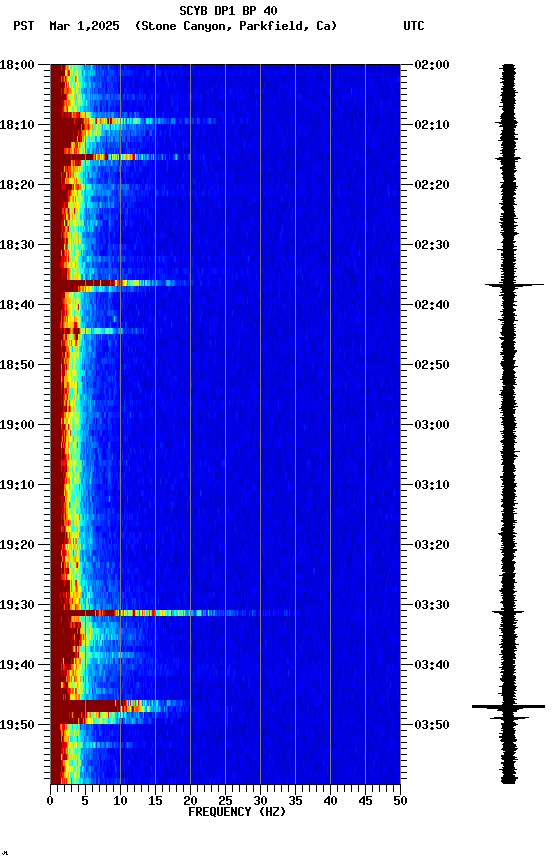The height and width of the screenshot is (864, 552).
Task: Click the 03:30 UTC time label
Action: coord(432,605)
